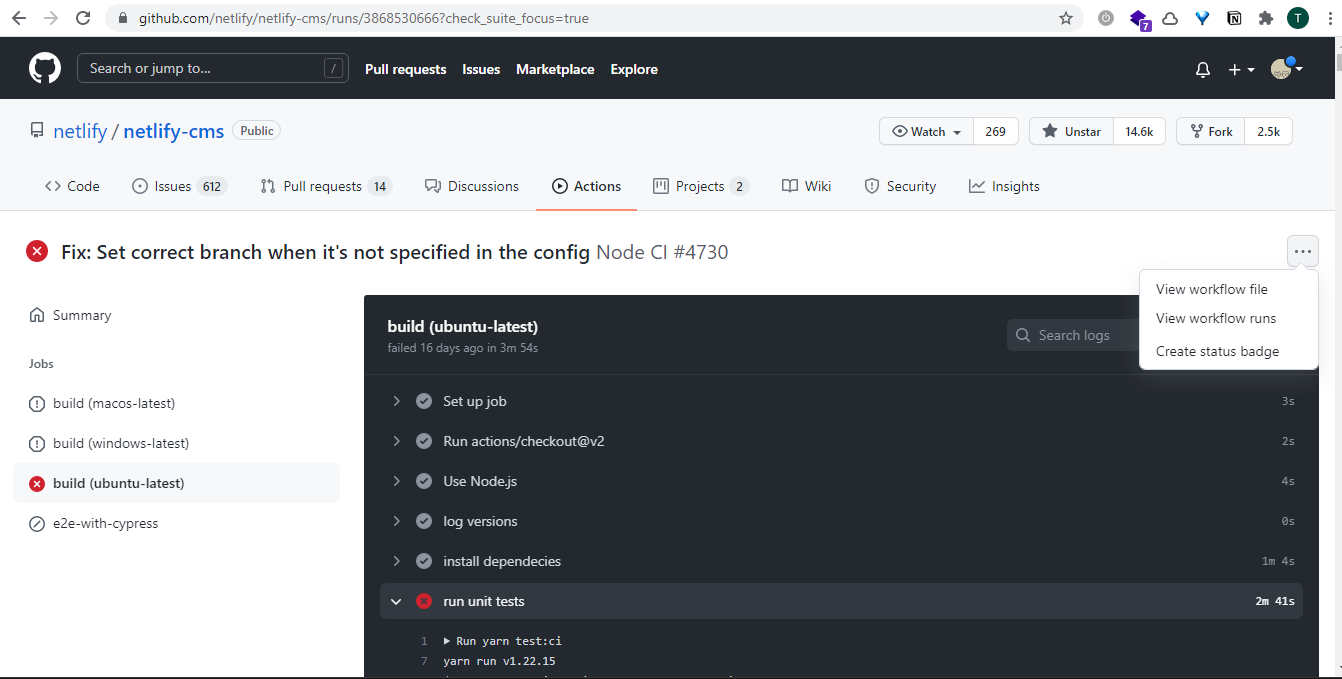
Task: Click the browser back arrow
Action: [20, 18]
